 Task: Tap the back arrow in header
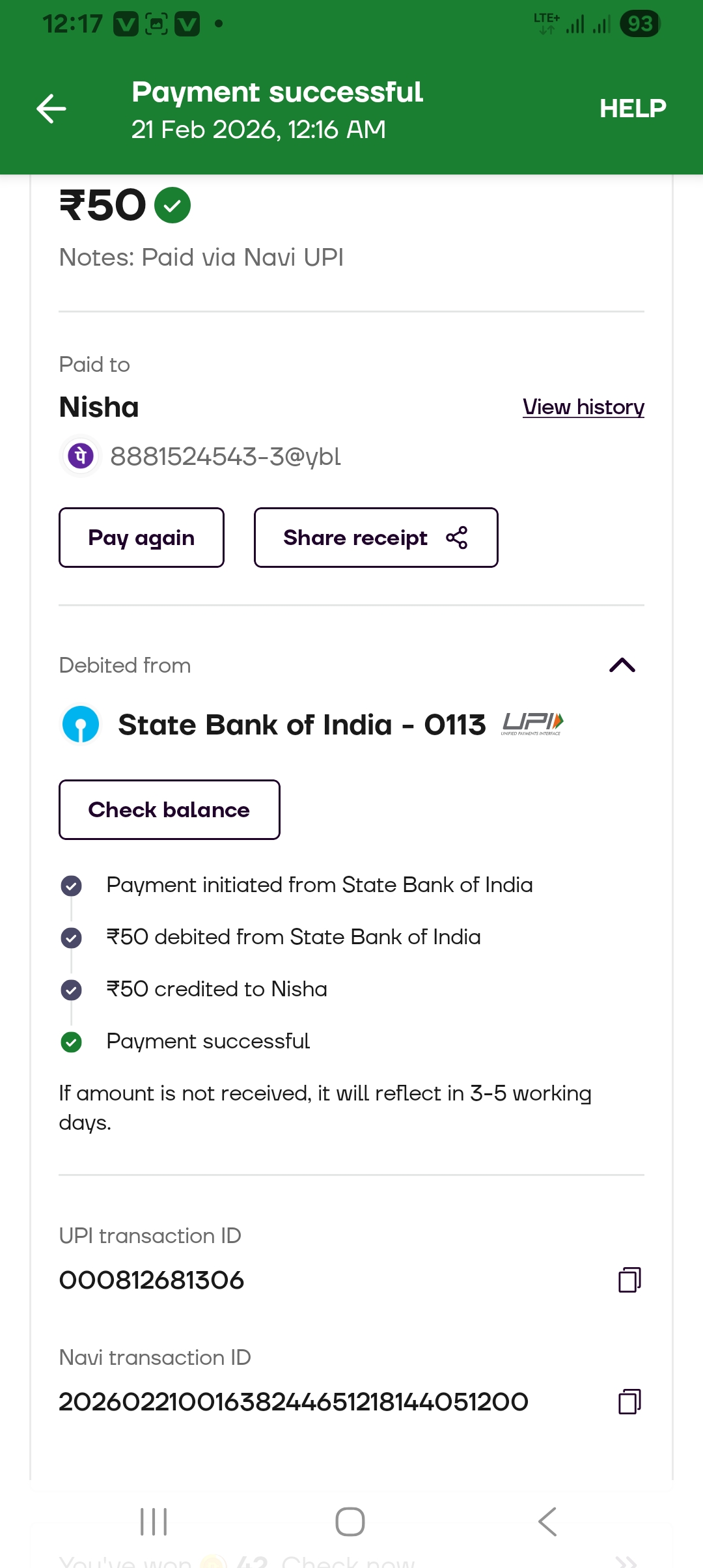click(51, 109)
